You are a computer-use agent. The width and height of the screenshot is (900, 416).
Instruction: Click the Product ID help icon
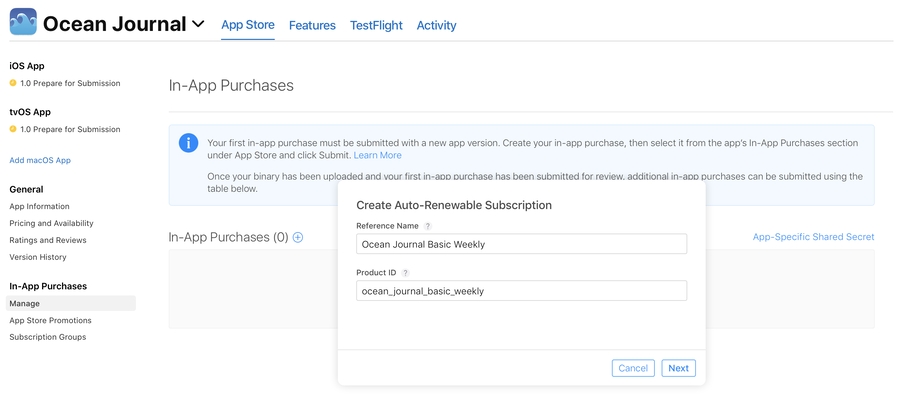pyautogui.click(x=405, y=273)
